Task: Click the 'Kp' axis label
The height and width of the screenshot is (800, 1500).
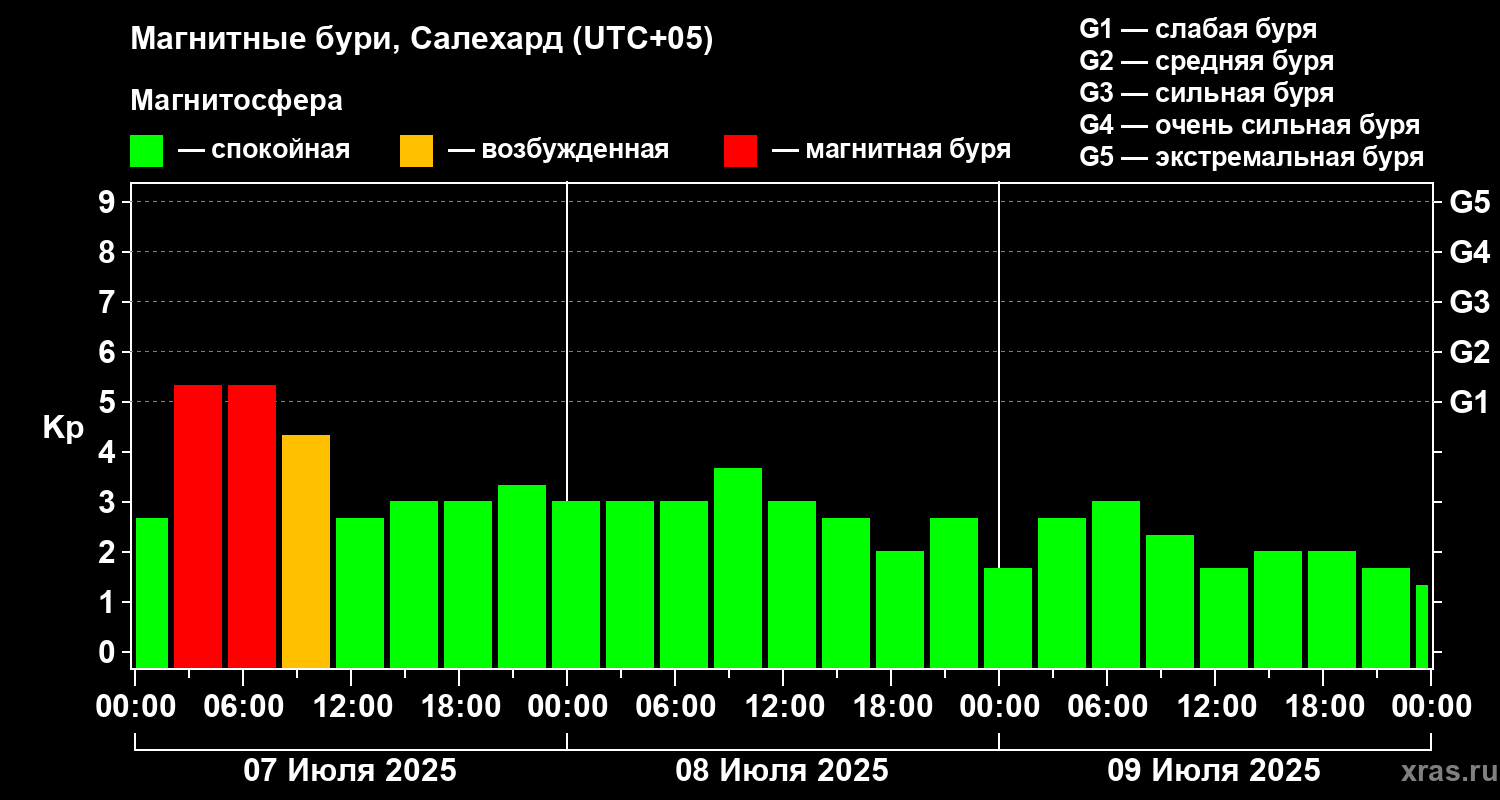Action: [x=63, y=428]
